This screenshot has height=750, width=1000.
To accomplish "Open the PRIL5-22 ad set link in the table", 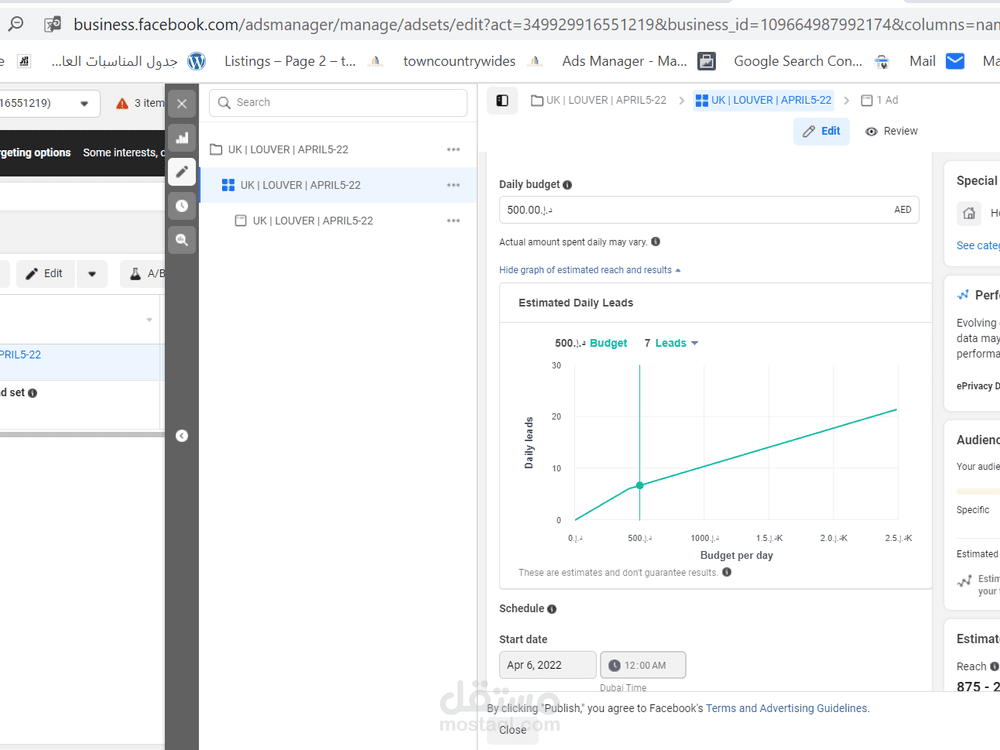I will pyautogui.click(x=20, y=355).
